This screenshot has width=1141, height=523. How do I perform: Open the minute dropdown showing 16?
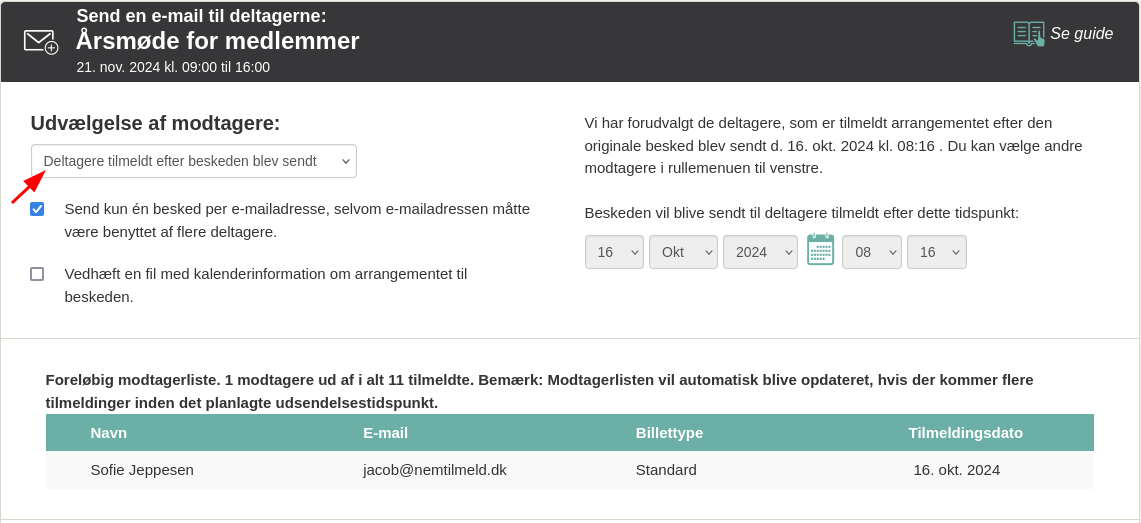pyautogui.click(x=937, y=252)
